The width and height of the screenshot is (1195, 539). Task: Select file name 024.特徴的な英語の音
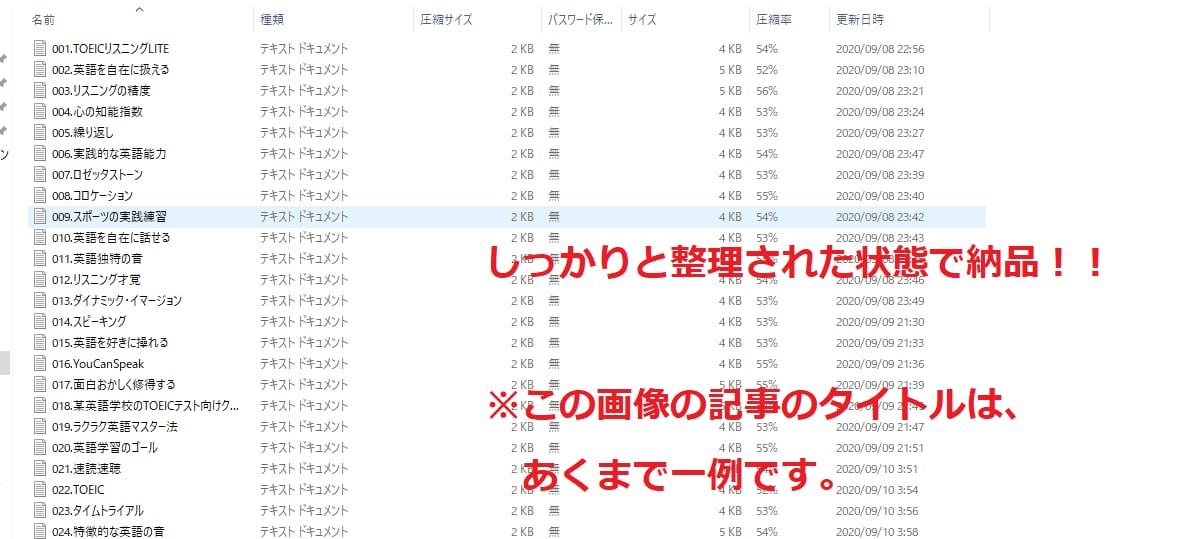(x=107, y=531)
